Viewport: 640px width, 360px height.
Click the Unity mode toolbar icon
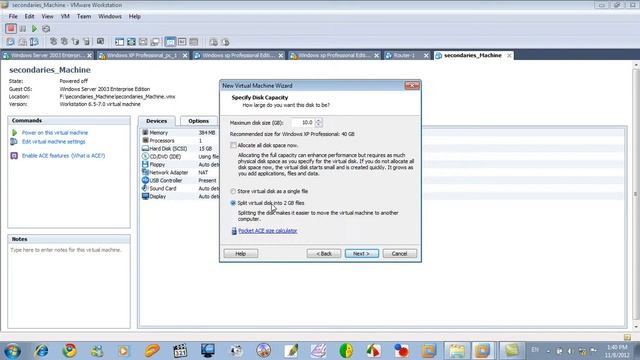pos(155,42)
